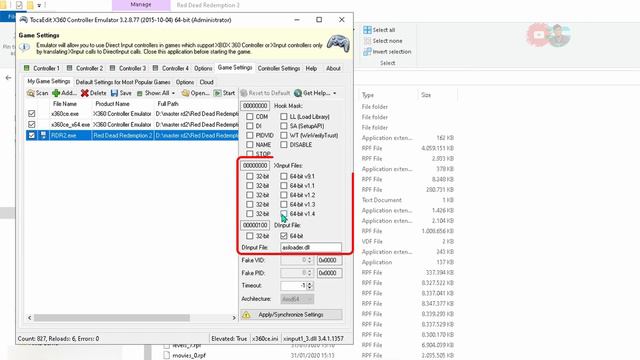
Task: Check the 64-bit v1.3 XInput checkbox
Action: pyautogui.click(x=284, y=204)
